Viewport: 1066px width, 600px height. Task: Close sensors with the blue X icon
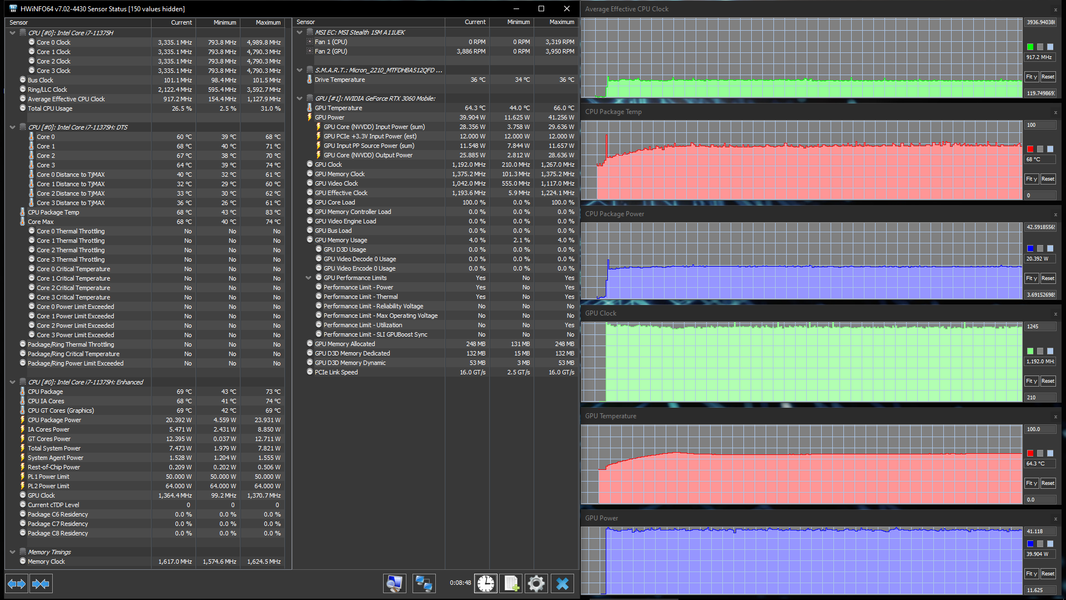(x=562, y=583)
